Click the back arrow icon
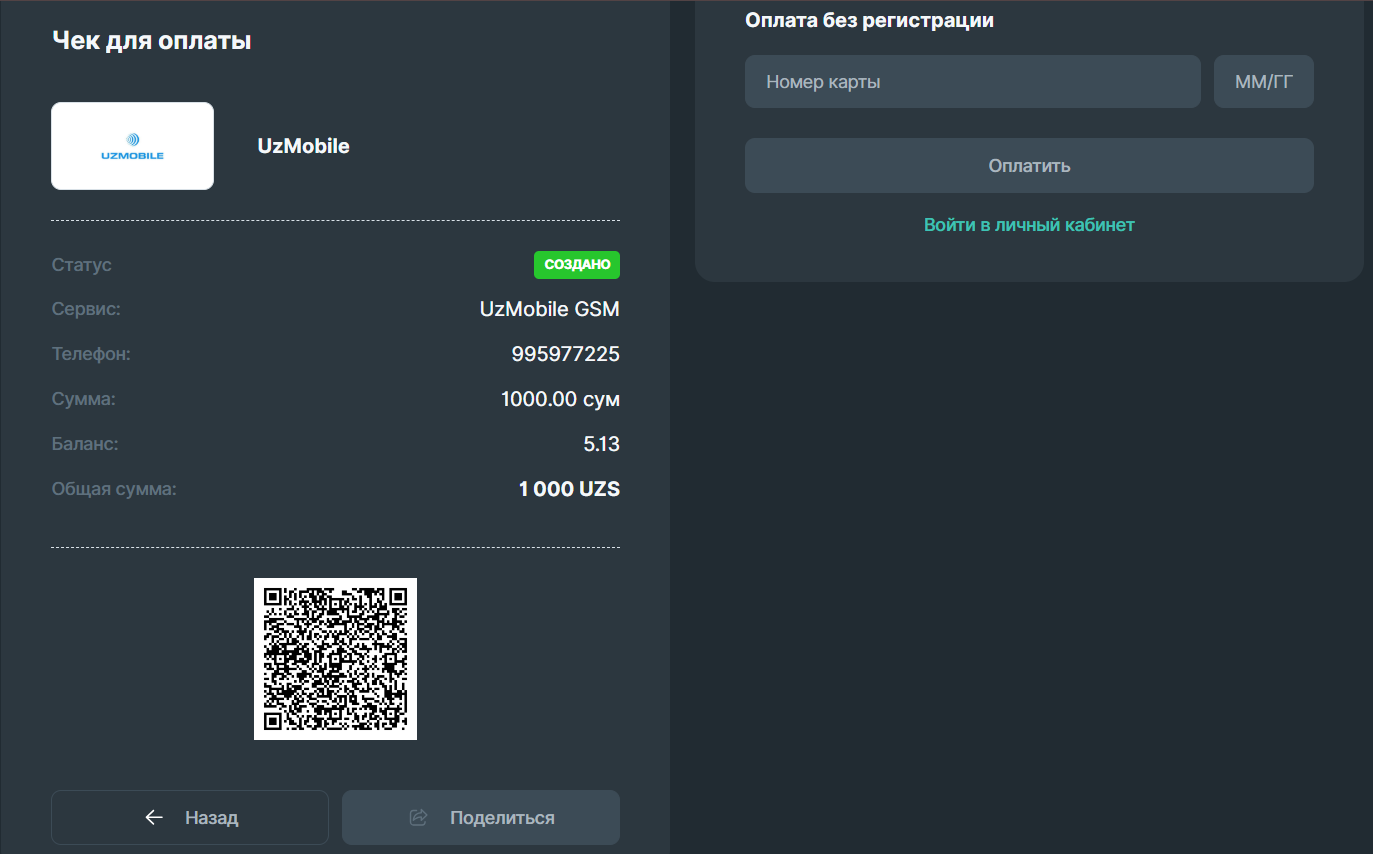 pyautogui.click(x=154, y=818)
